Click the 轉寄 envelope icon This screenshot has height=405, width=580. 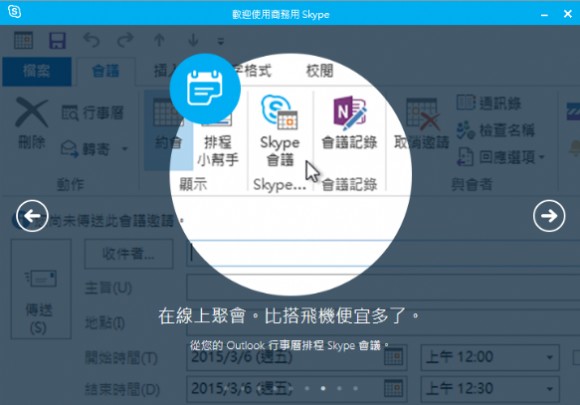(x=69, y=149)
